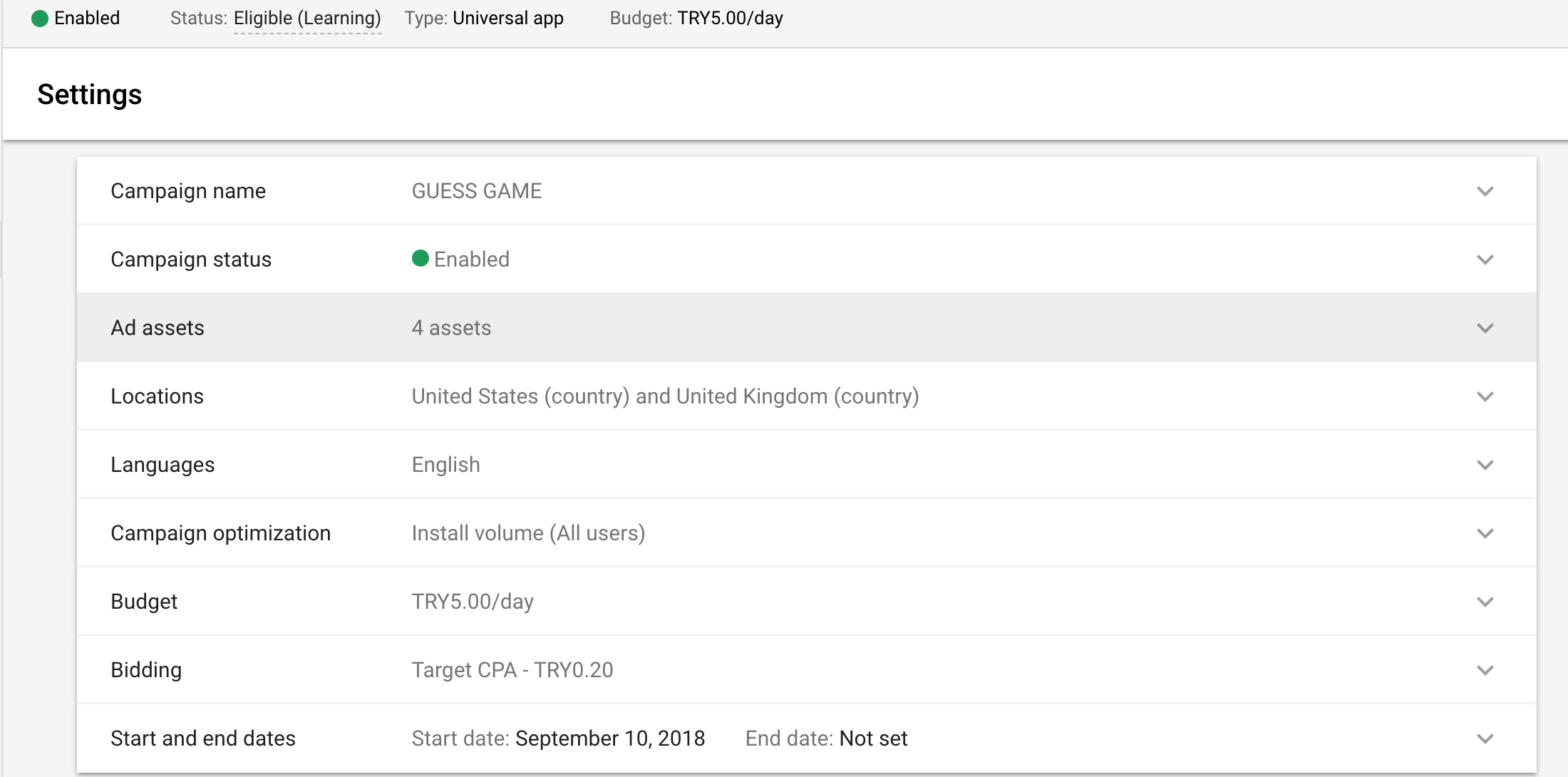Open the Eligible (Learning) status link
This screenshot has width=1568, height=777.
point(307,19)
